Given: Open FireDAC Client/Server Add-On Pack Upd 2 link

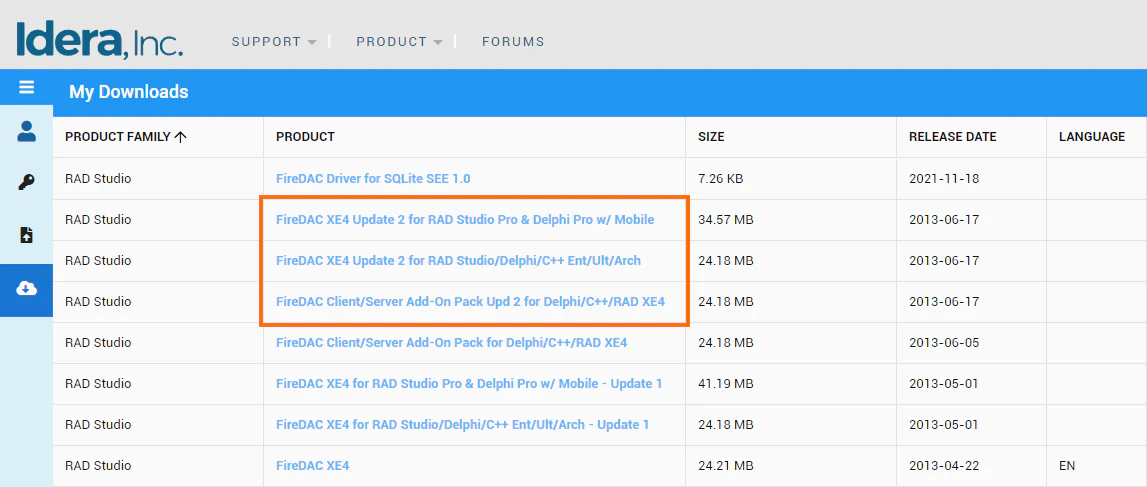Looking at the screenshot, I should pyautogui.click(x=470, y=301).
